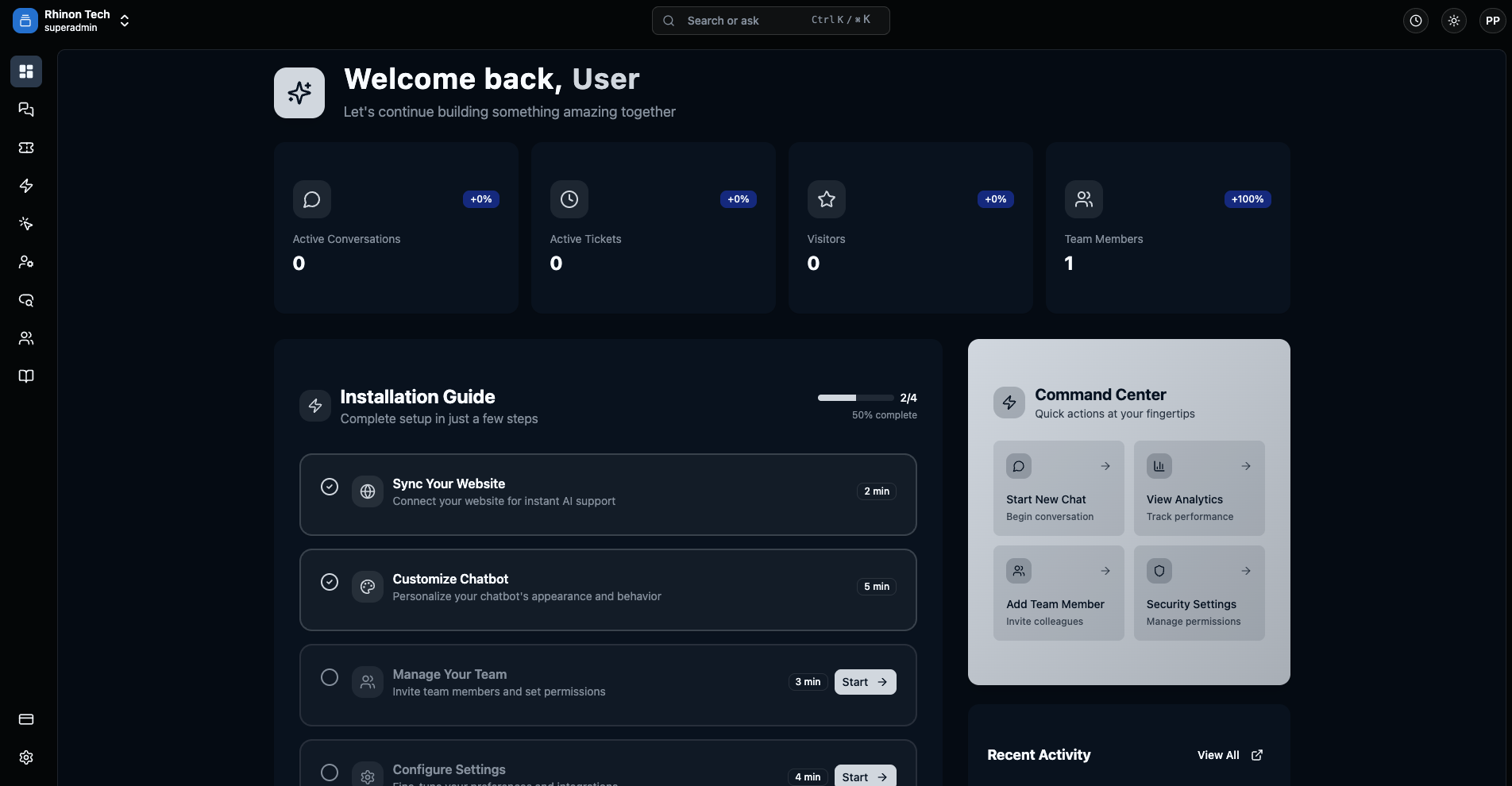Check the Manage Your Team step circle
The height and width of the screenshot is (786, 1512).
(x=330, y=677)
